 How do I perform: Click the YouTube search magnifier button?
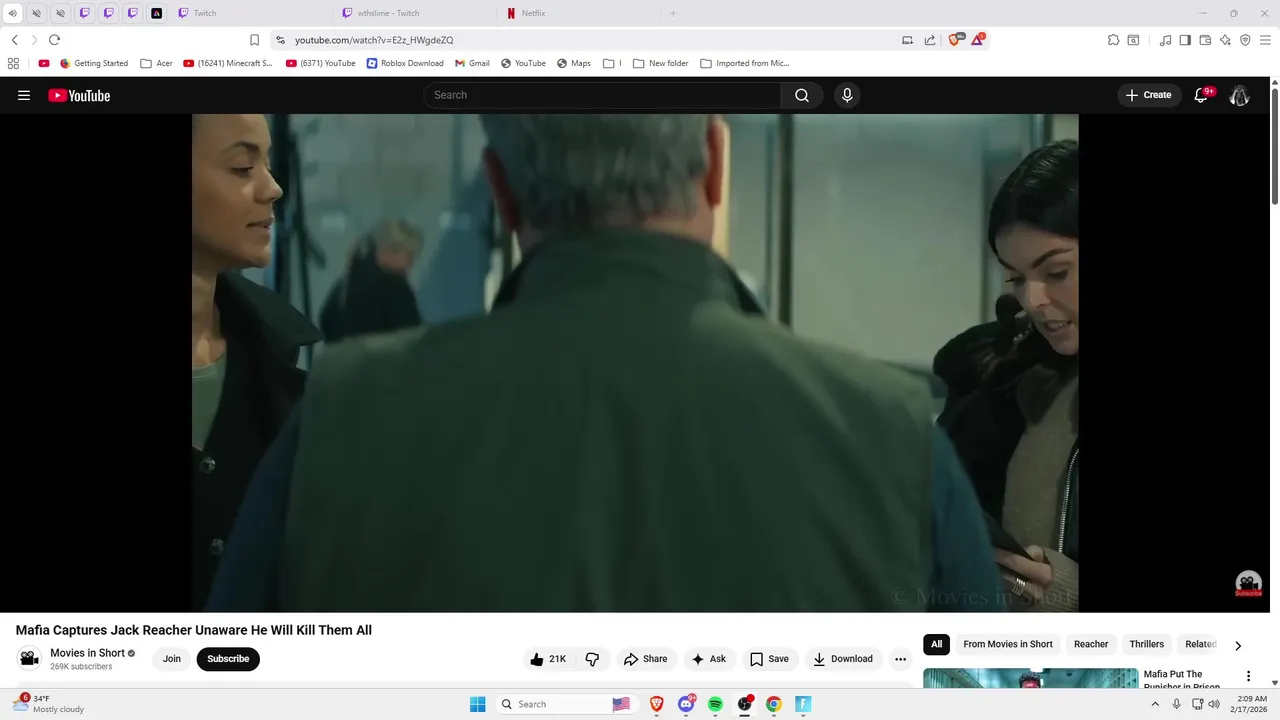[802, 95]
